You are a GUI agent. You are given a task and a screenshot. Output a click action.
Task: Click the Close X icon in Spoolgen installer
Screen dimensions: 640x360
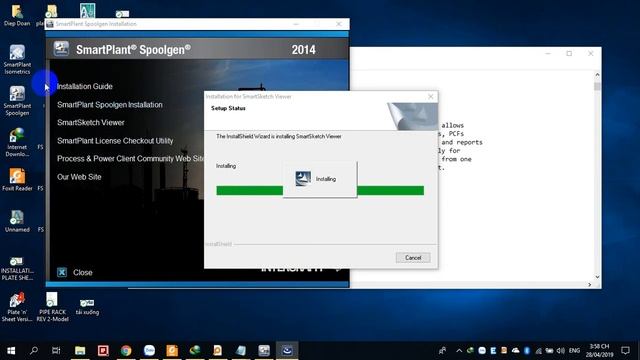[62, 272]
